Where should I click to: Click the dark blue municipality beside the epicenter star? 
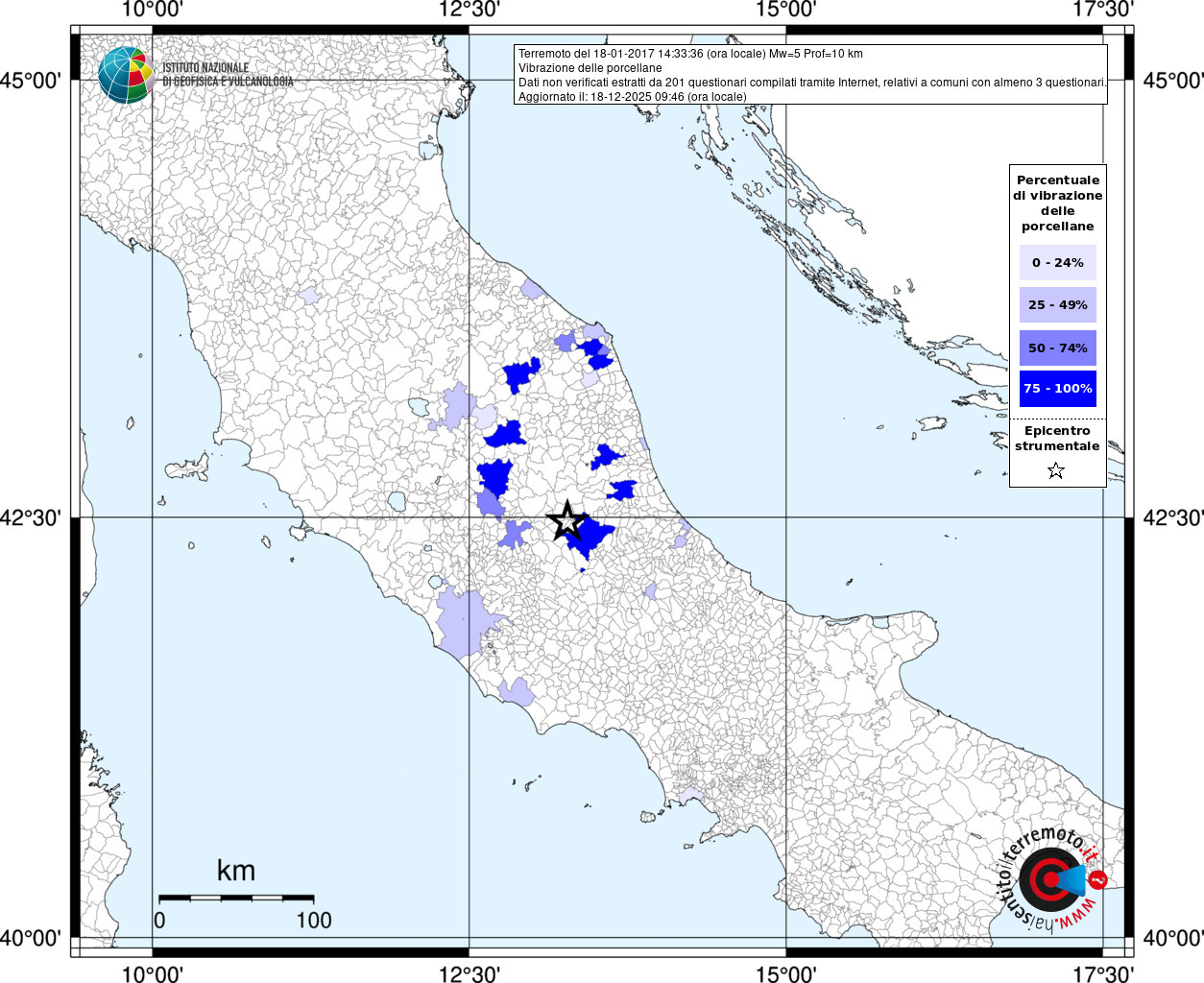(592, 536)
